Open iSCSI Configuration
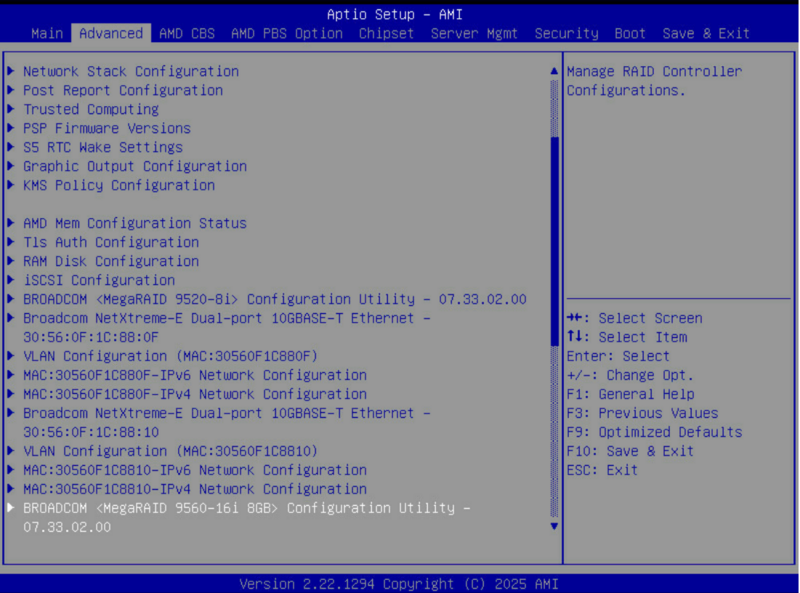 tap(99, 280)
